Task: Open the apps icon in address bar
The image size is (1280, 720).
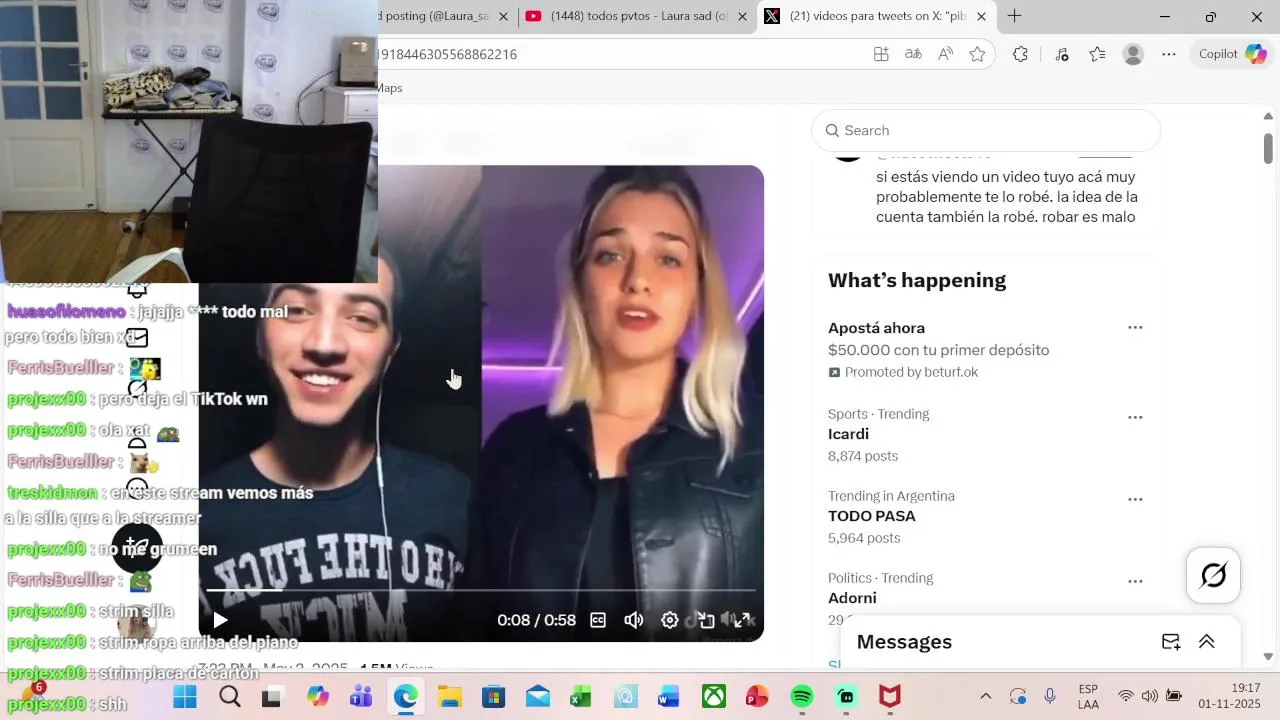Action: pos(881,54)
